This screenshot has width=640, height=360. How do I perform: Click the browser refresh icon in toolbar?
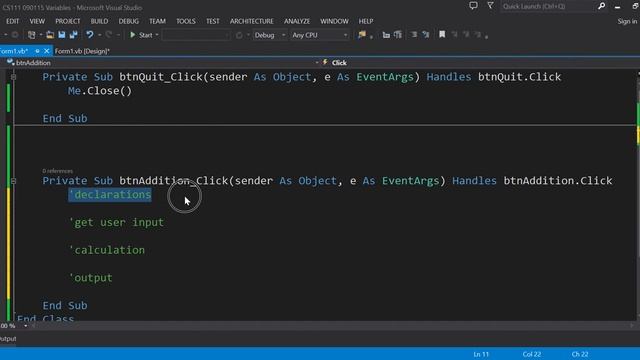point(239,35)
